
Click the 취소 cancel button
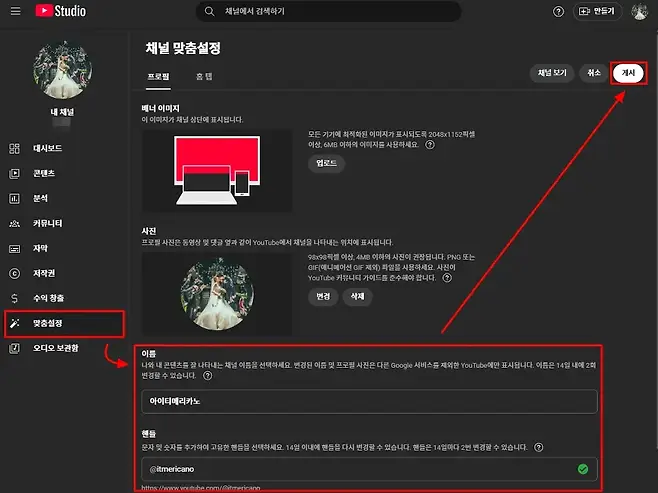point(593,73)
